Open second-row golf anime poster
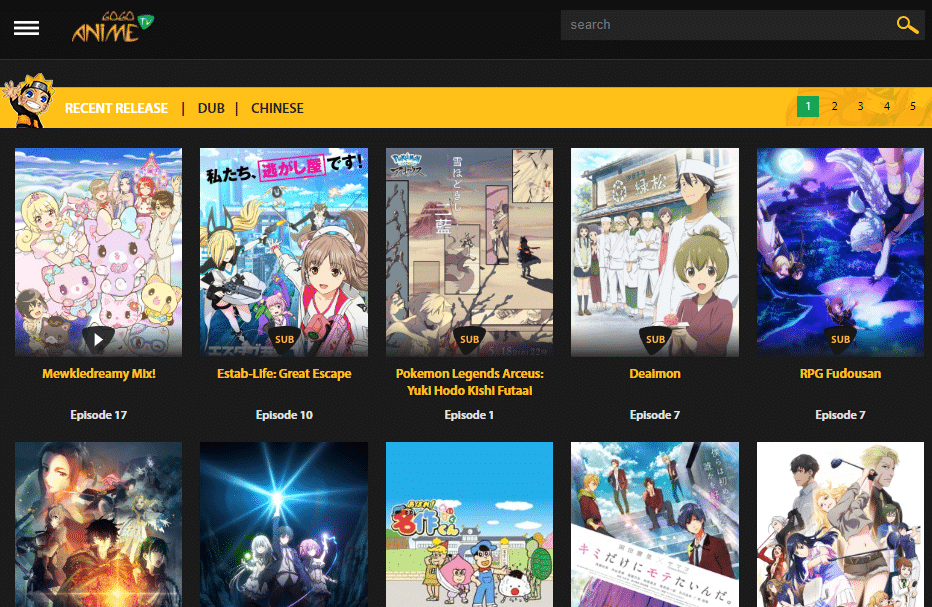The height and width of the screenshot is (607, 932). click(x=840, y=524)
